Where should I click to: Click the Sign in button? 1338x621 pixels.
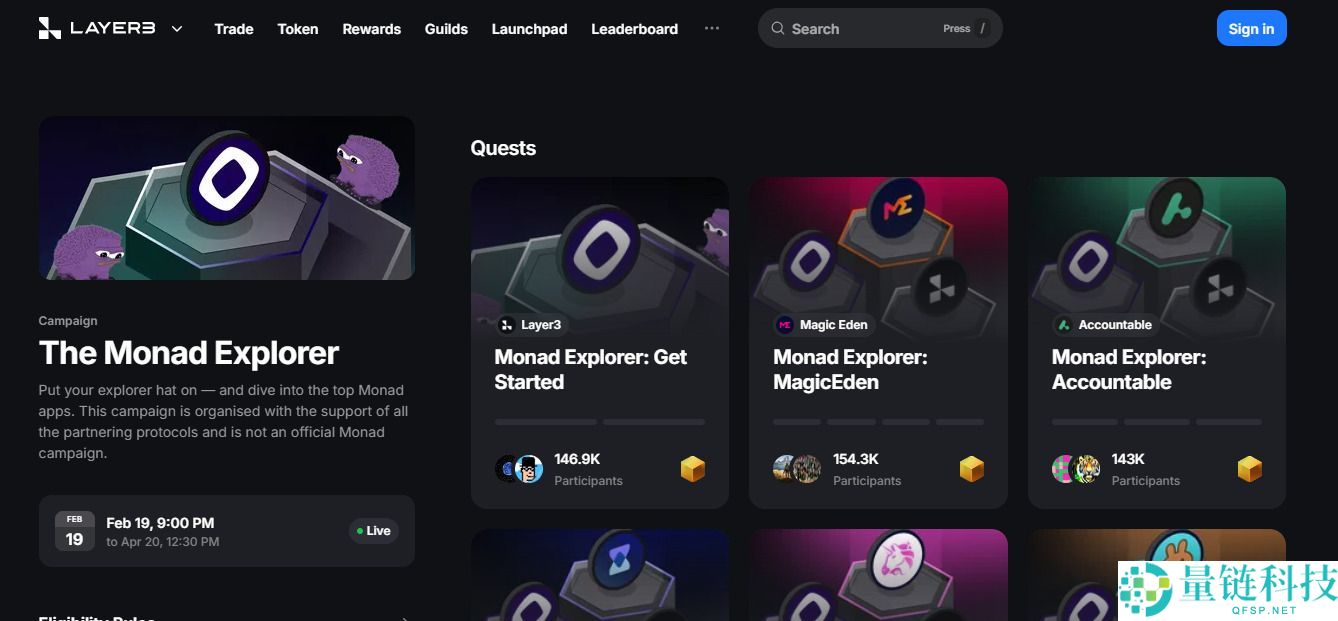(x=1251, y=29)
